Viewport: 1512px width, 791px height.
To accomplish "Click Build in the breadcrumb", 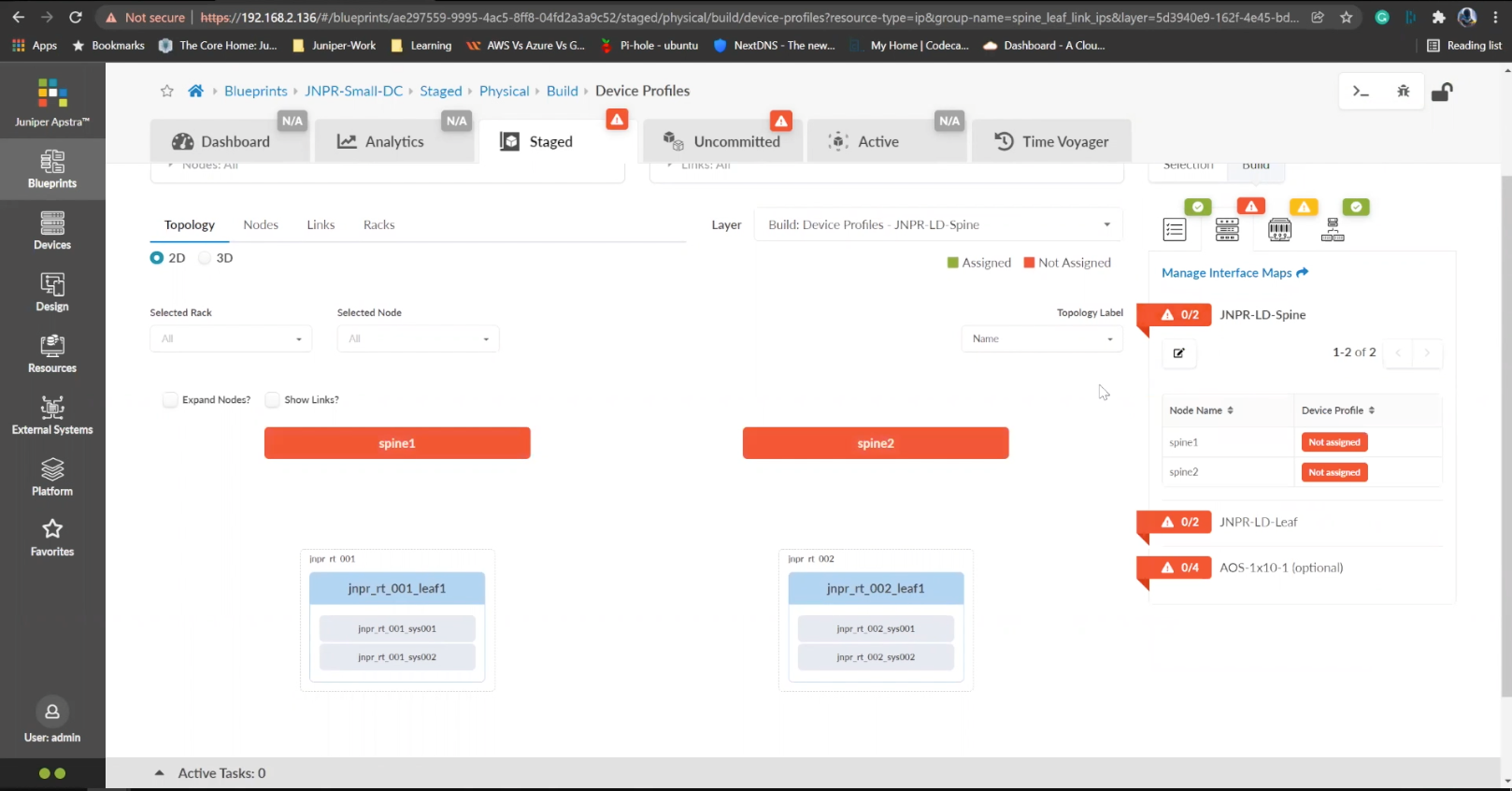I will point(562,91).
